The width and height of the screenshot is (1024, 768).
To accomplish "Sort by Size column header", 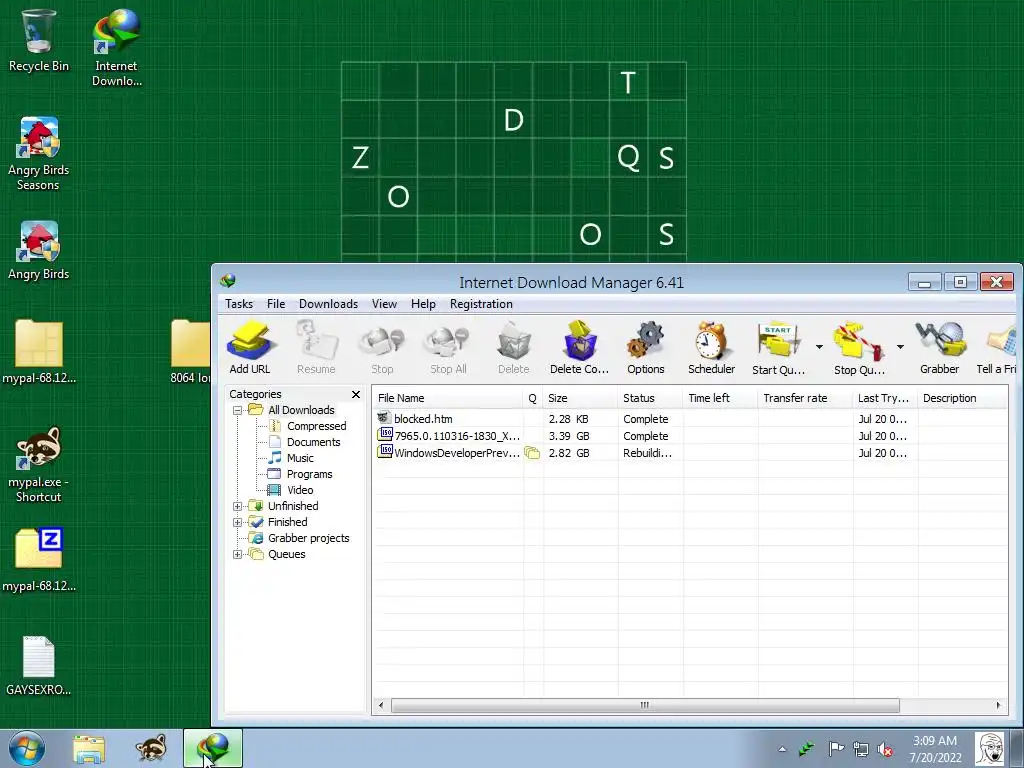I will click(580, 398).
